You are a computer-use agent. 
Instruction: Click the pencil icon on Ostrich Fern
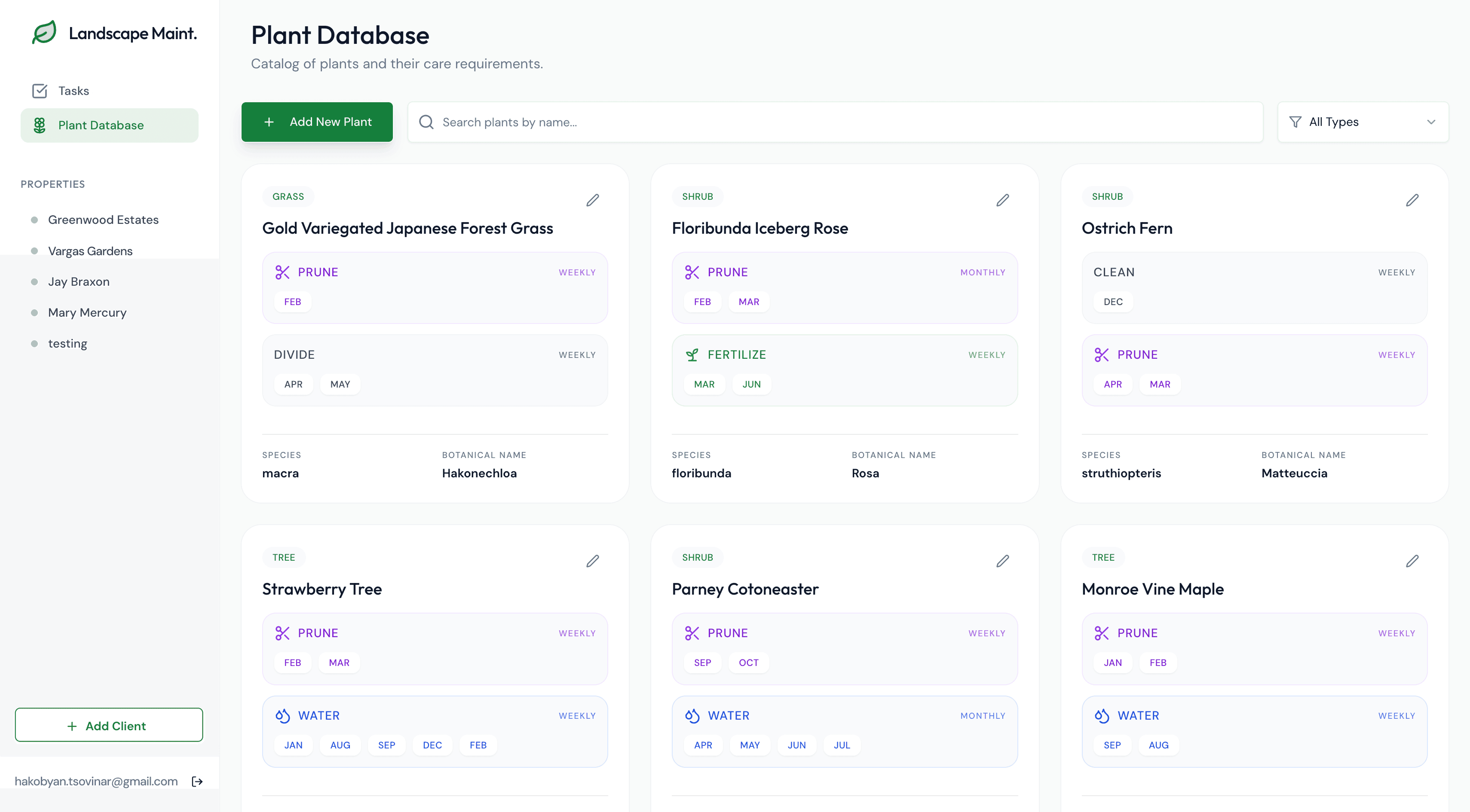tap(1412, 200)
